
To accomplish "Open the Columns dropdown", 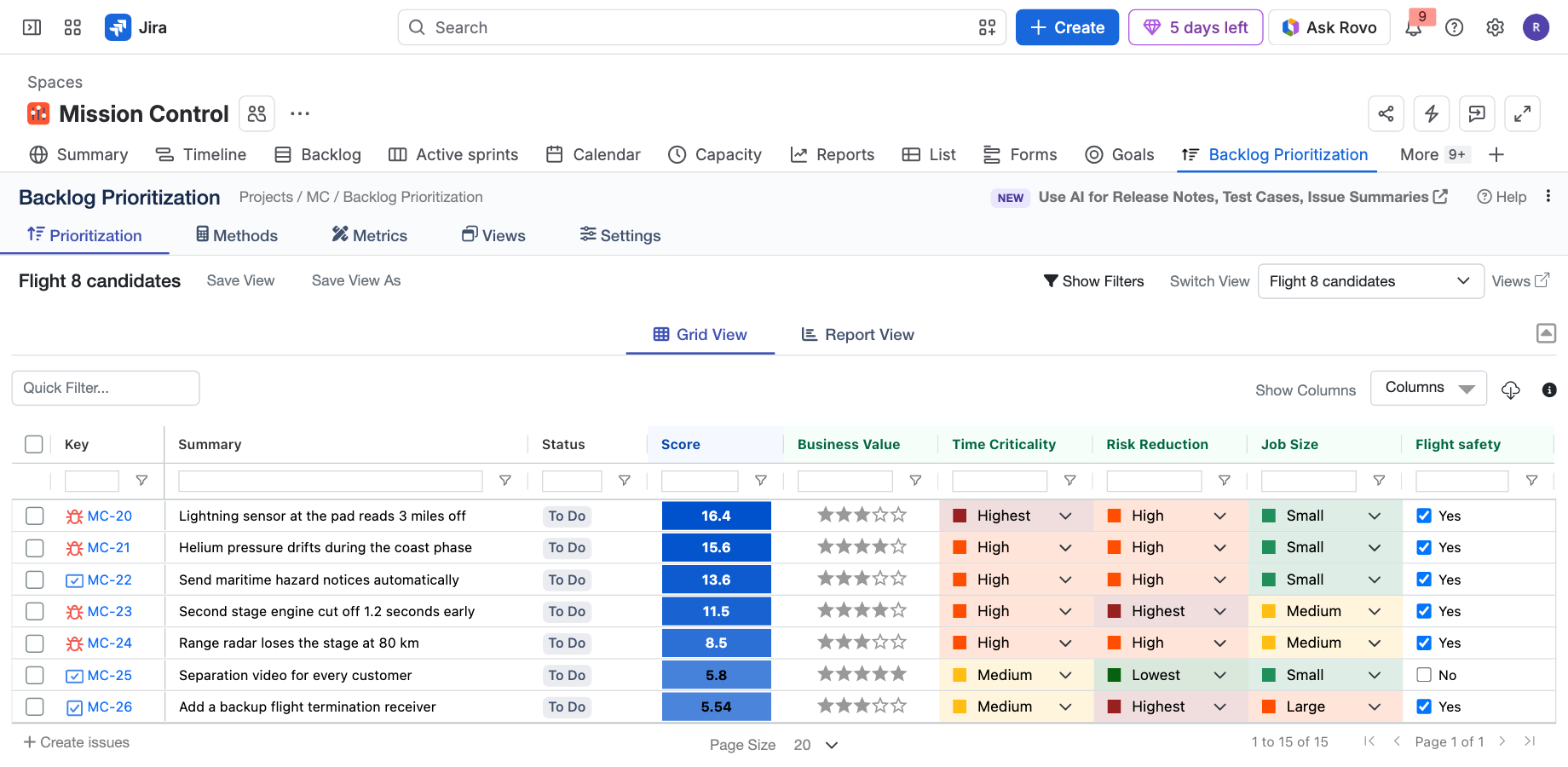I will [1428, 388].
